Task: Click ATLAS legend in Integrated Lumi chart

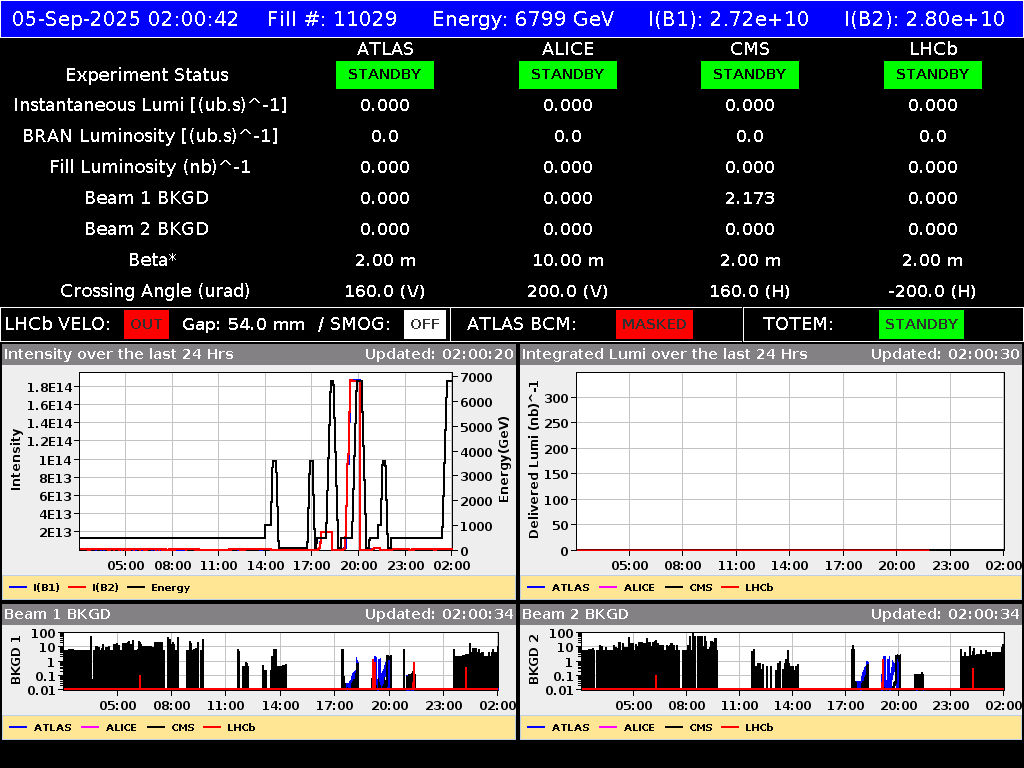Action: (x=558, y=588)
